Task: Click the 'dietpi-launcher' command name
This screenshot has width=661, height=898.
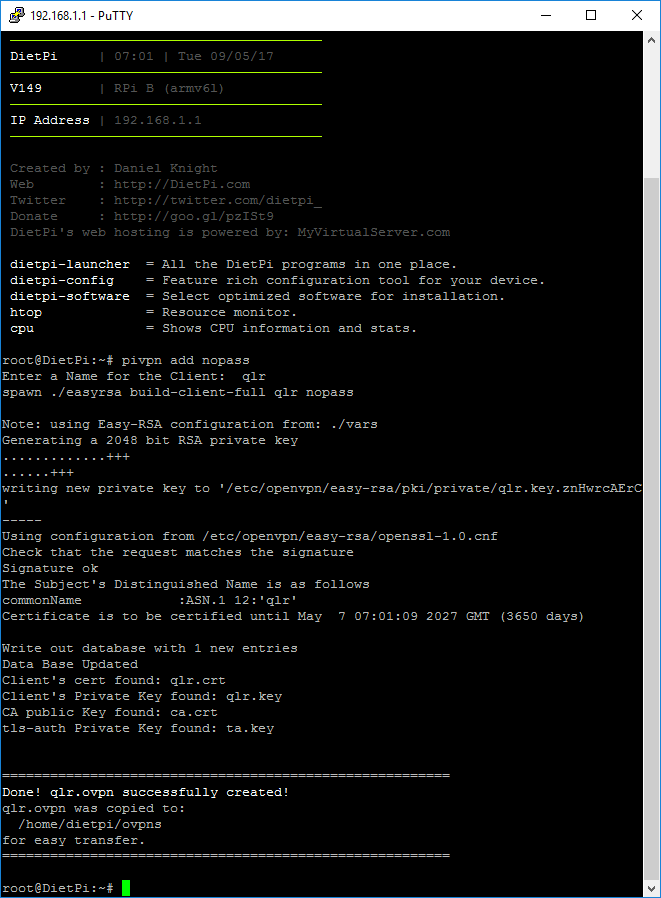Action: [70, 265]
